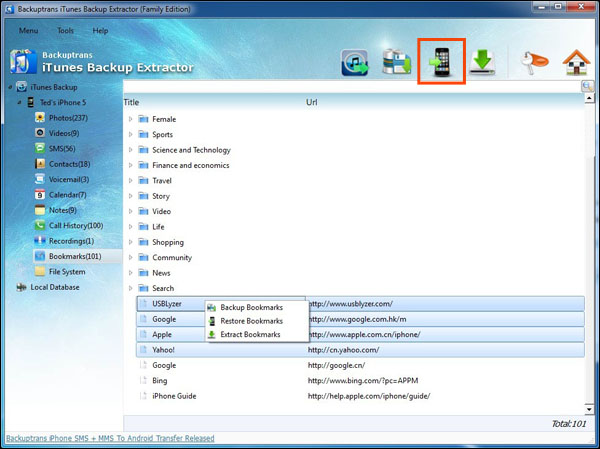Click the scrollbar down arrow

tap(589, 409)
